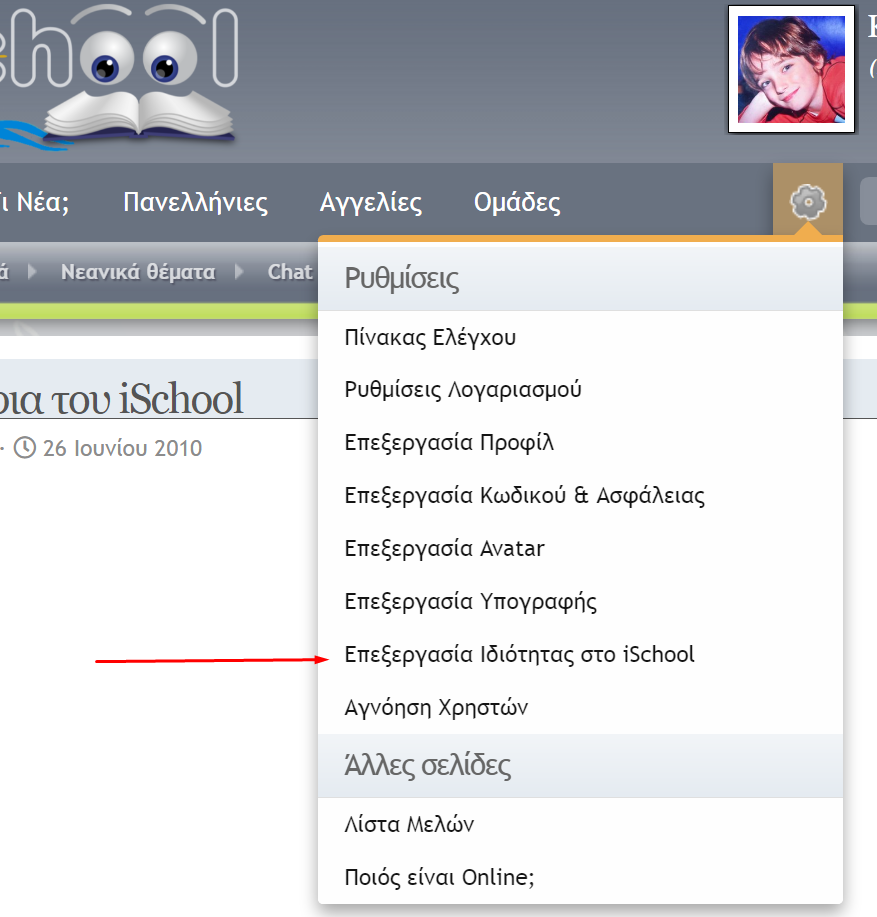
Task: Click the settings gear icon
Action: coord(807,202)
